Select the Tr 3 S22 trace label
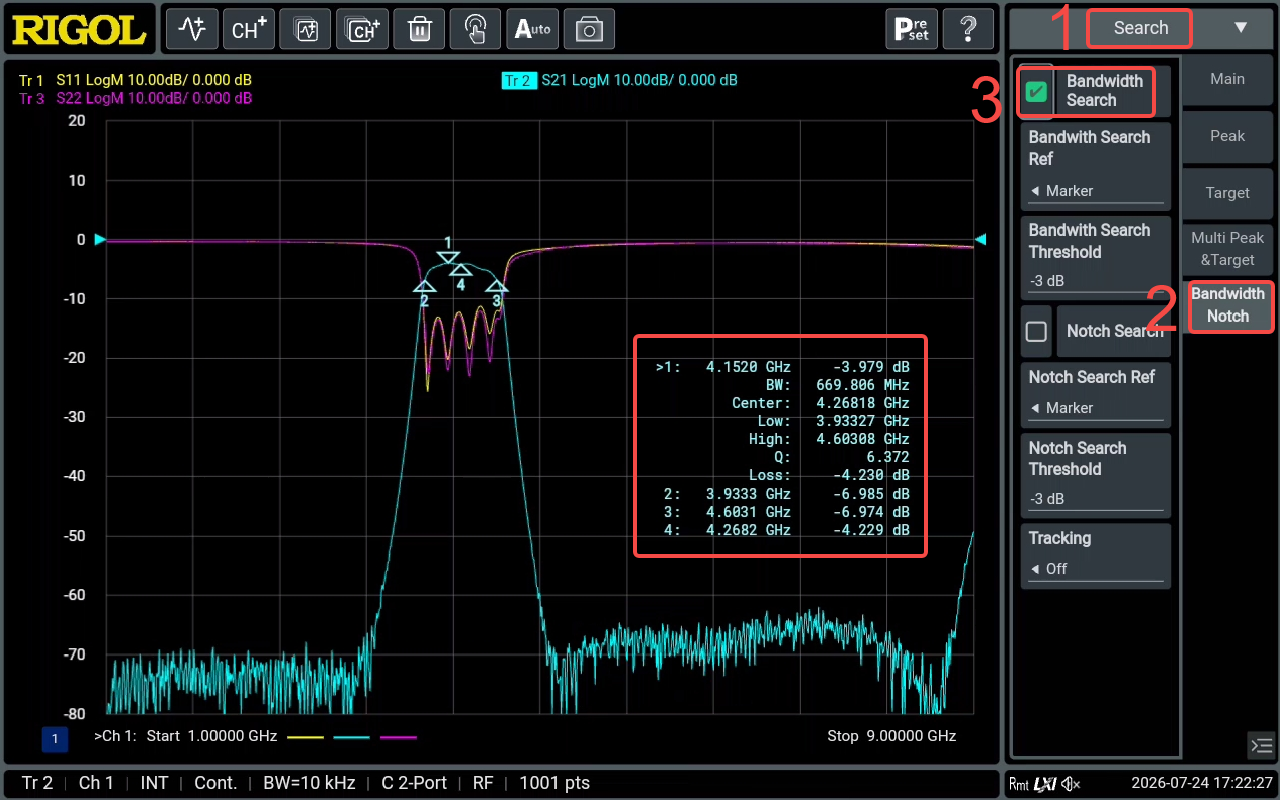 click(x=135, y=98)
